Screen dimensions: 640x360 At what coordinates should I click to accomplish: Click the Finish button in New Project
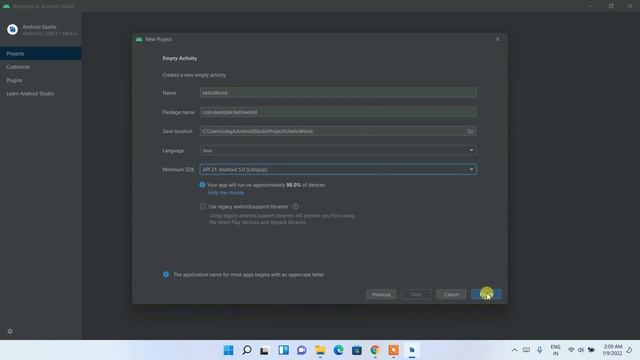[486, 294]
